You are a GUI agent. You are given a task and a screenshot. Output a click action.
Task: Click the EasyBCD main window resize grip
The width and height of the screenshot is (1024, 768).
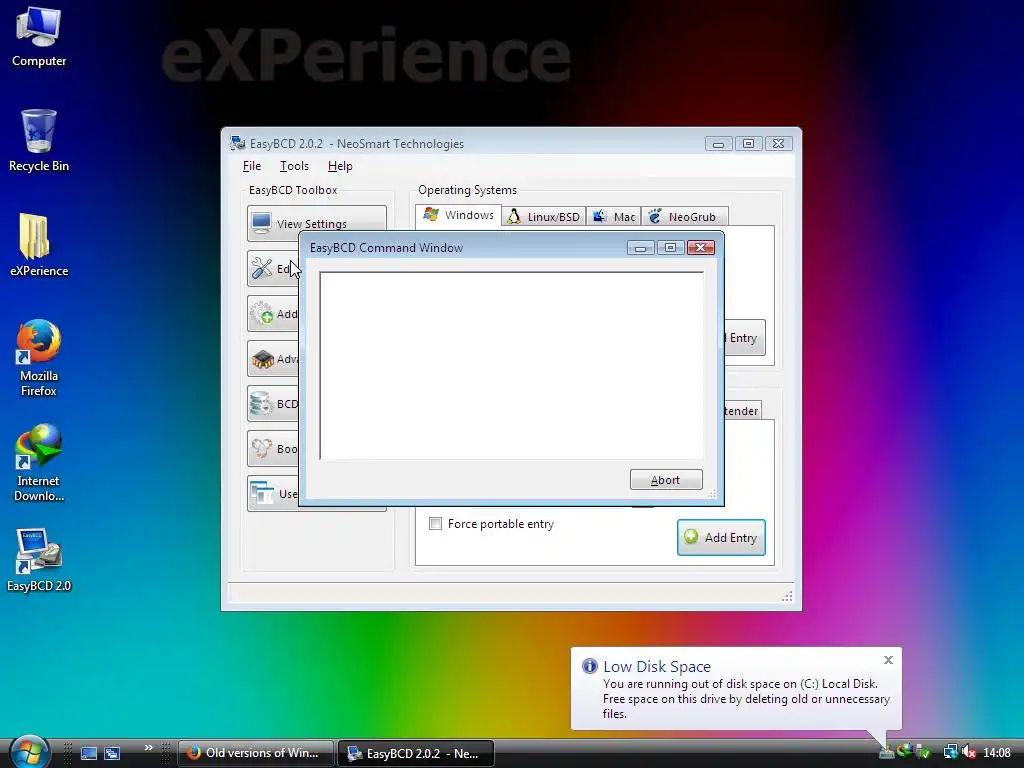pyautogui.click(x=787, y=596)
